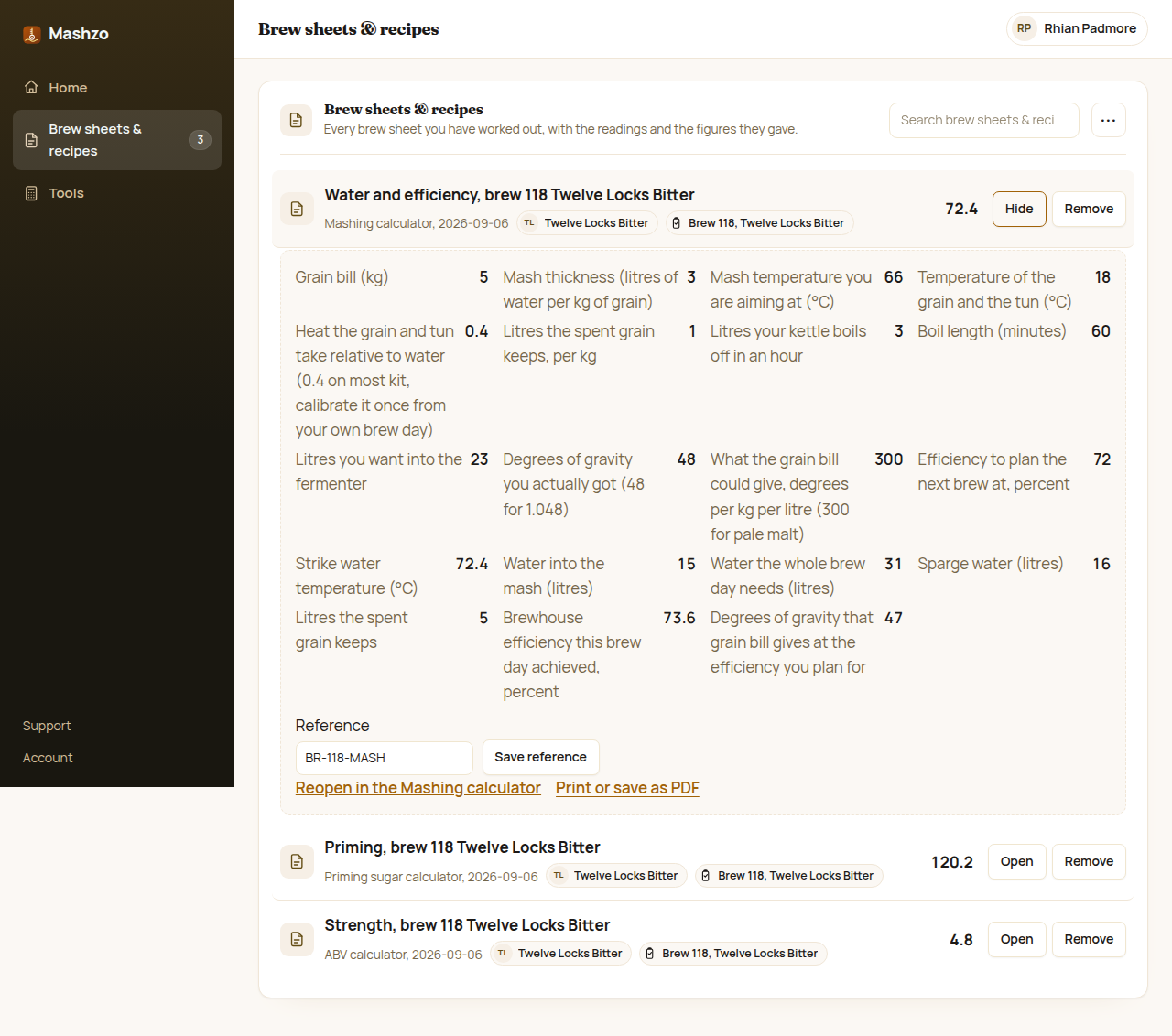This screenshot has height=1036, width=1172.
Task: Click ABV calculator, 2026-09-06 text
Action: (403, 955)
